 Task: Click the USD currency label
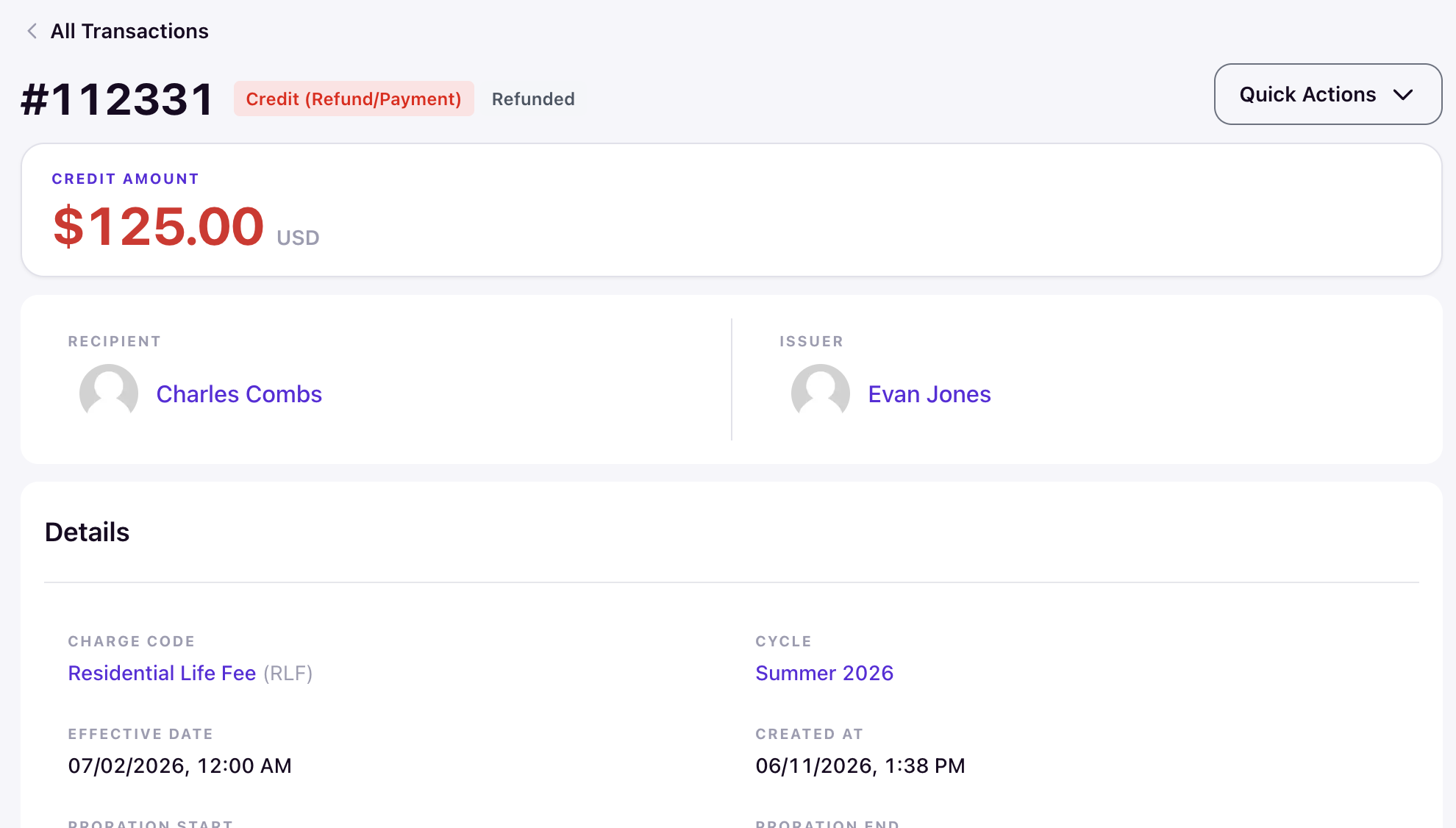[x=298, y=238]
